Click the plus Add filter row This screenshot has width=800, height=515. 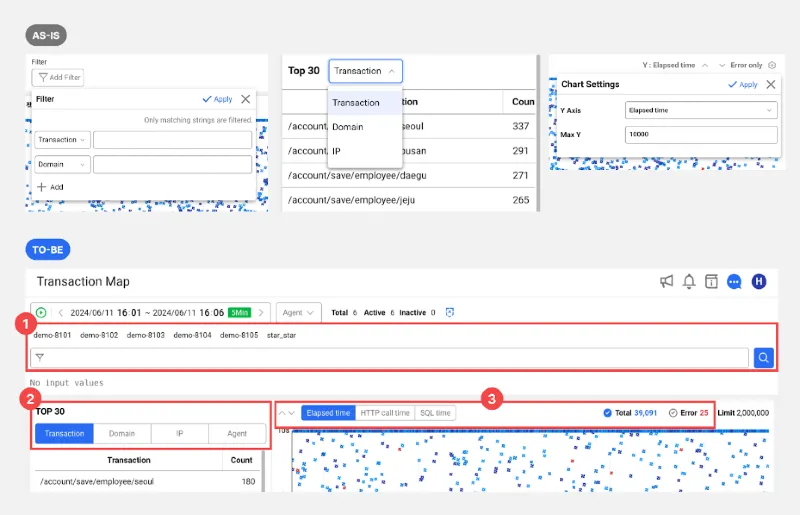point(50,187)
